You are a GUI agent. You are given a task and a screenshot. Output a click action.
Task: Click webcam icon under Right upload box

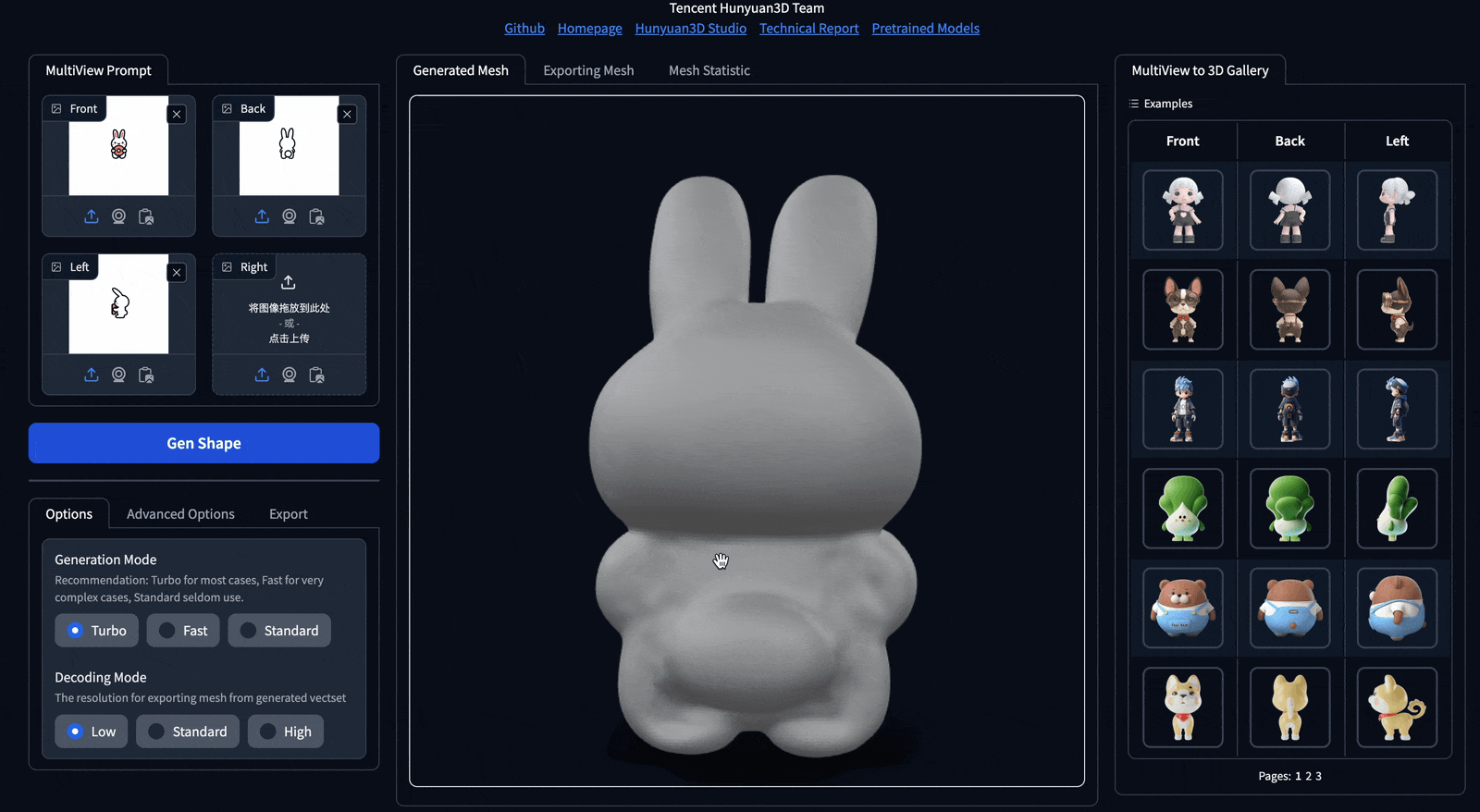pos(290,375)
